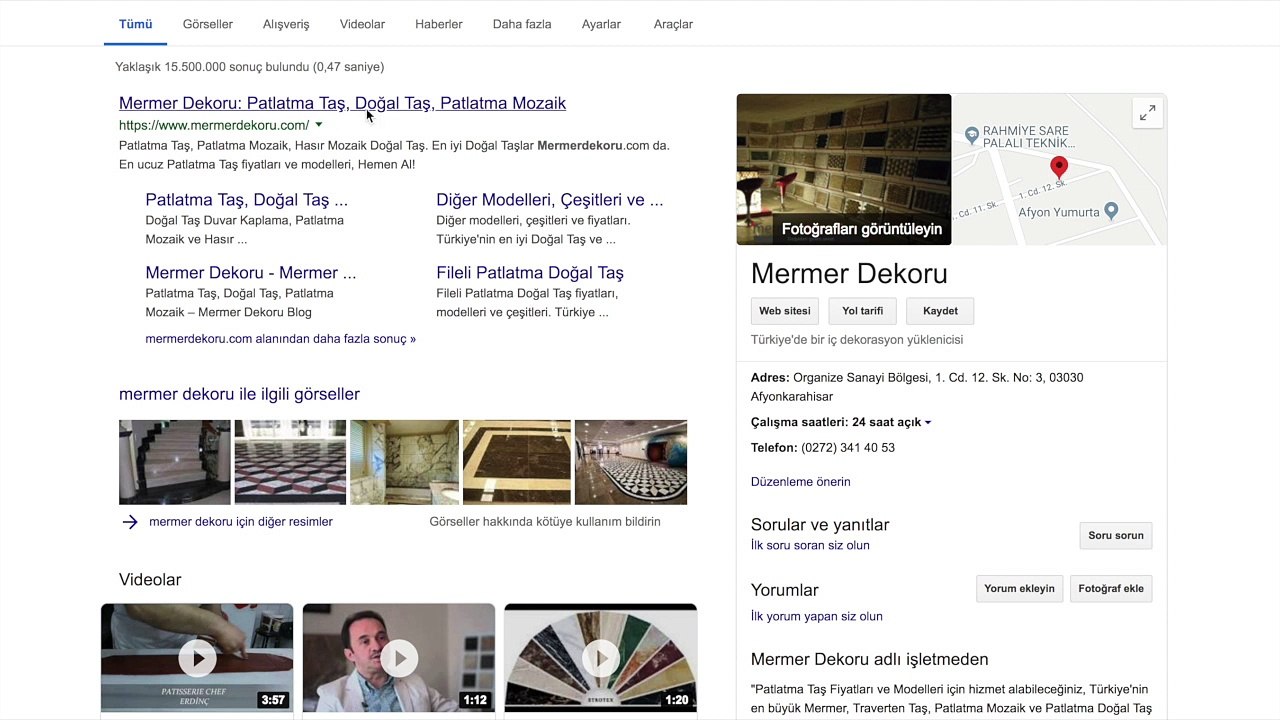Open the 'Mermer Dekoru: Patlatma Taş' result title

tap(342, 103)
